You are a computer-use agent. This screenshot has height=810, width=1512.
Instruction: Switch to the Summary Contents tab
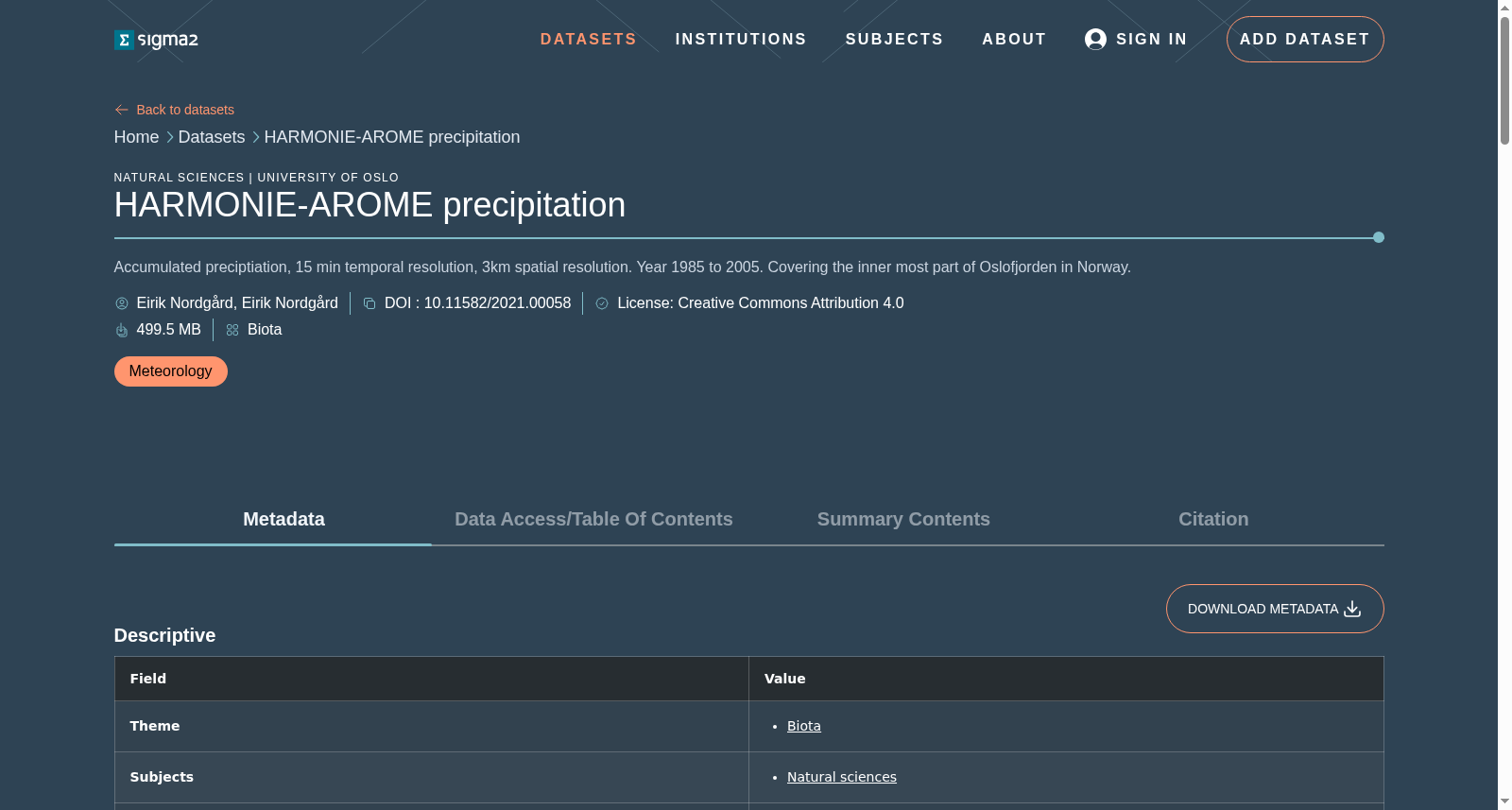click(x=903, y=519)
